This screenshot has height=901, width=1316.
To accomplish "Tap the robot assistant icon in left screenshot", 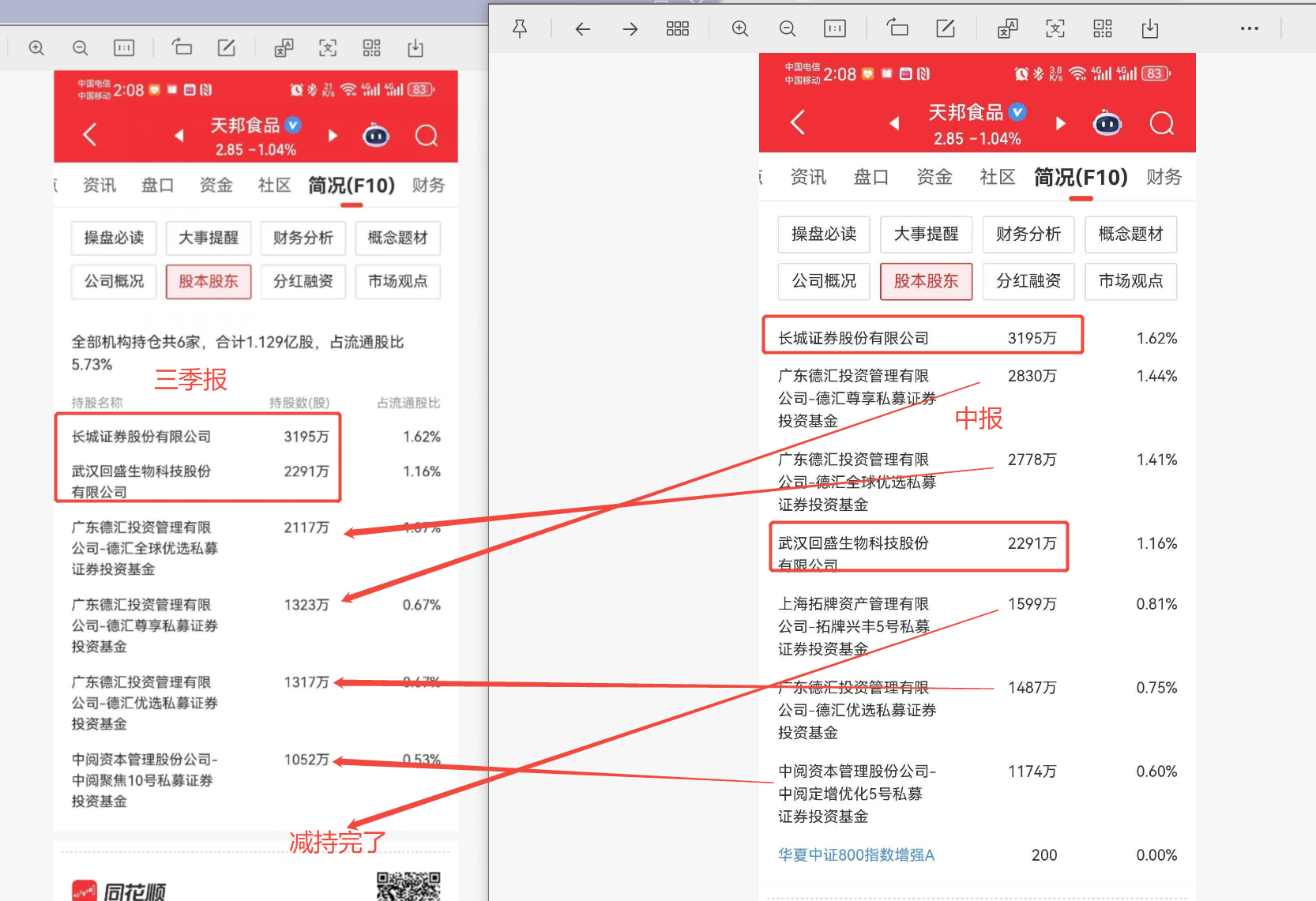I will pyautogui.click(x=376, y=136).
